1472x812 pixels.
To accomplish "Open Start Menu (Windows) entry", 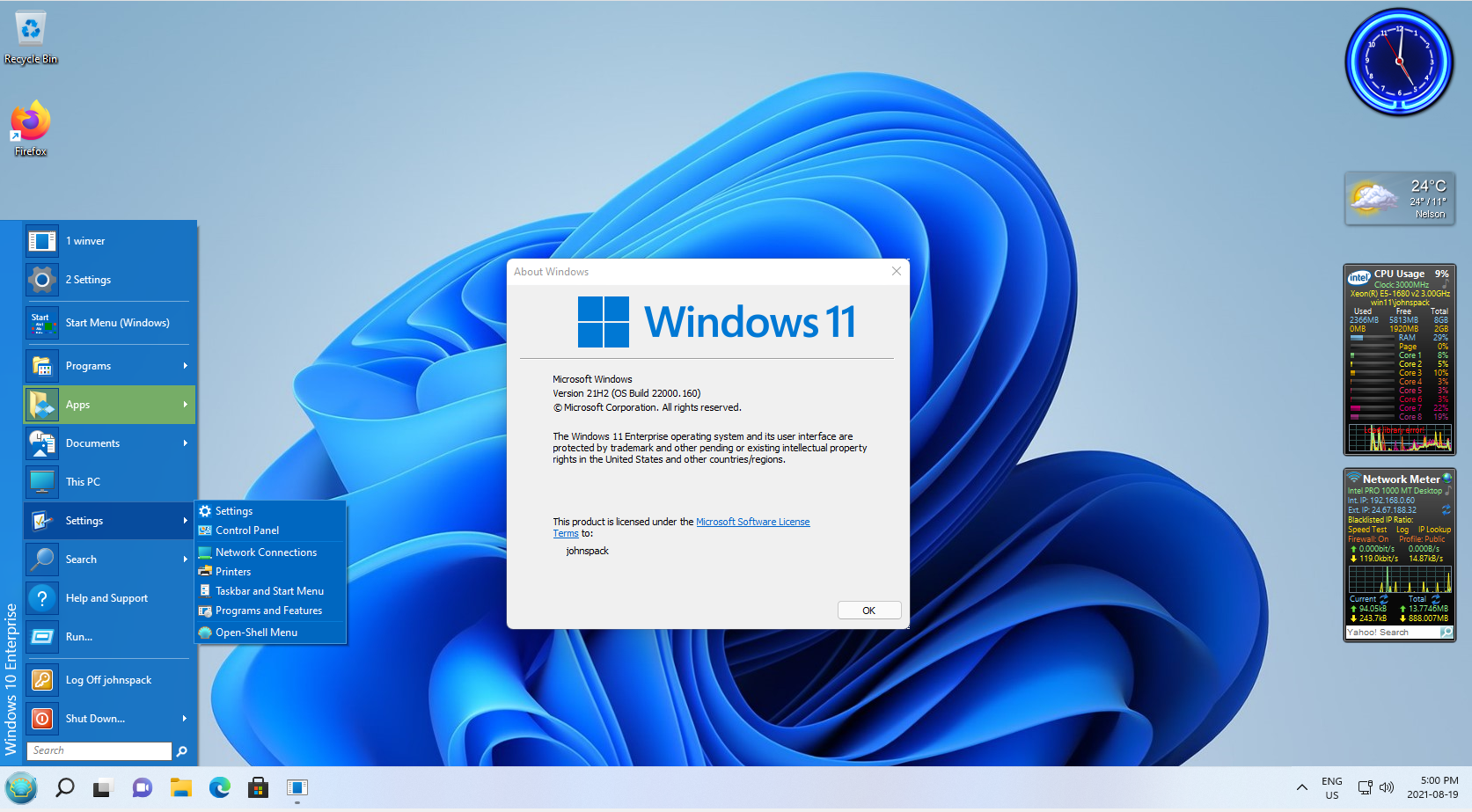I will [108, 323].
